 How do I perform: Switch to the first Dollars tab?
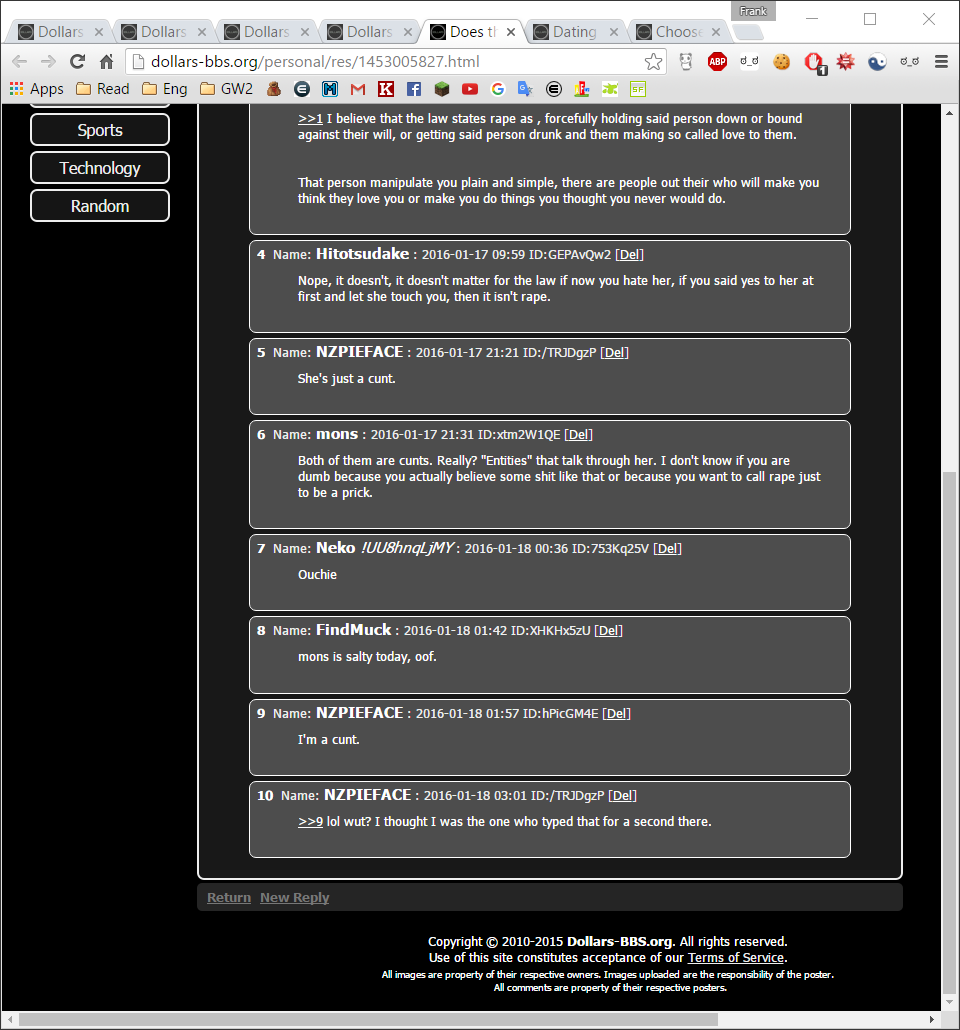coord(58,32)
